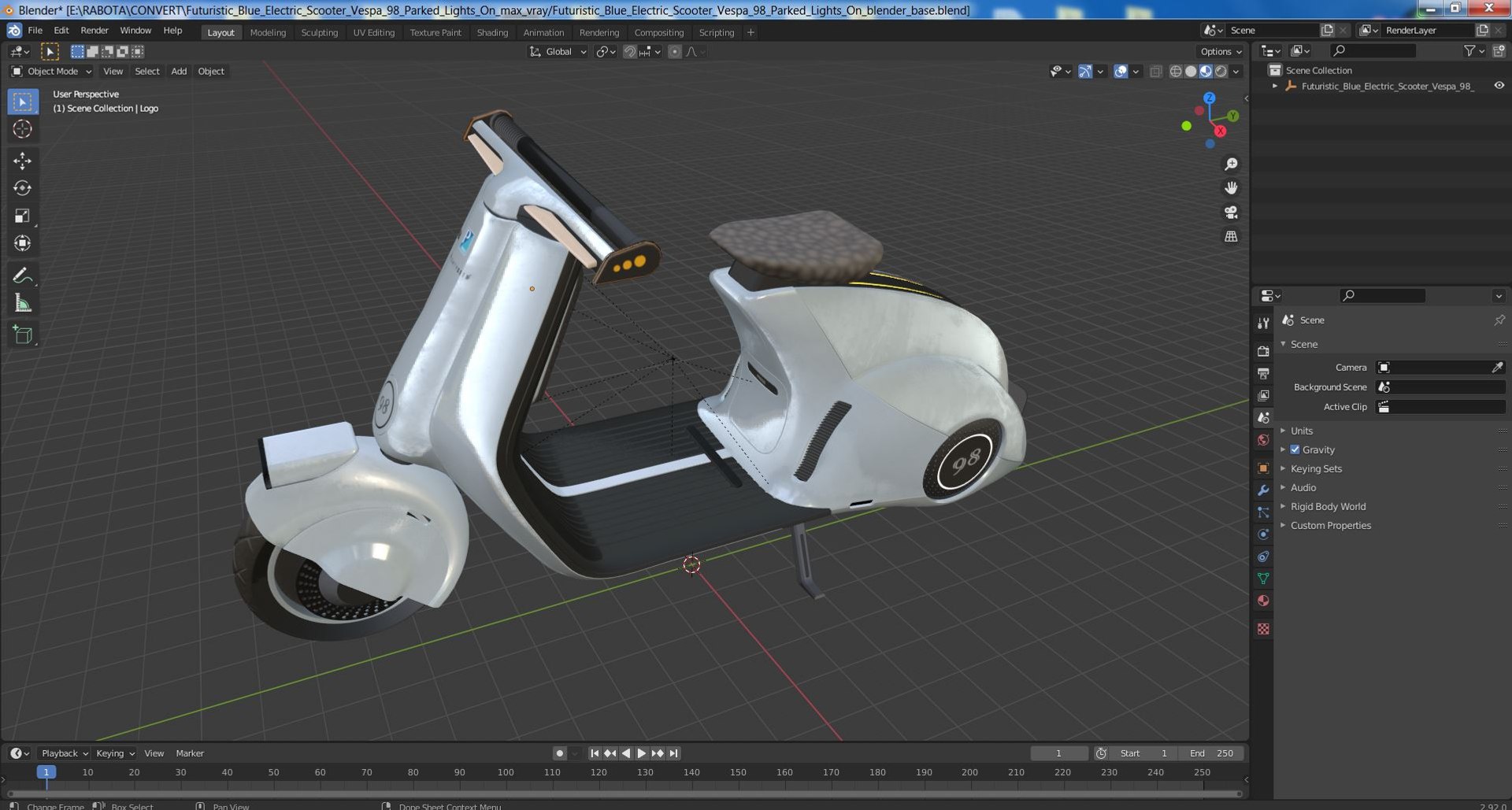Switch to rendered viewport shading

[x=1221, y=72]
